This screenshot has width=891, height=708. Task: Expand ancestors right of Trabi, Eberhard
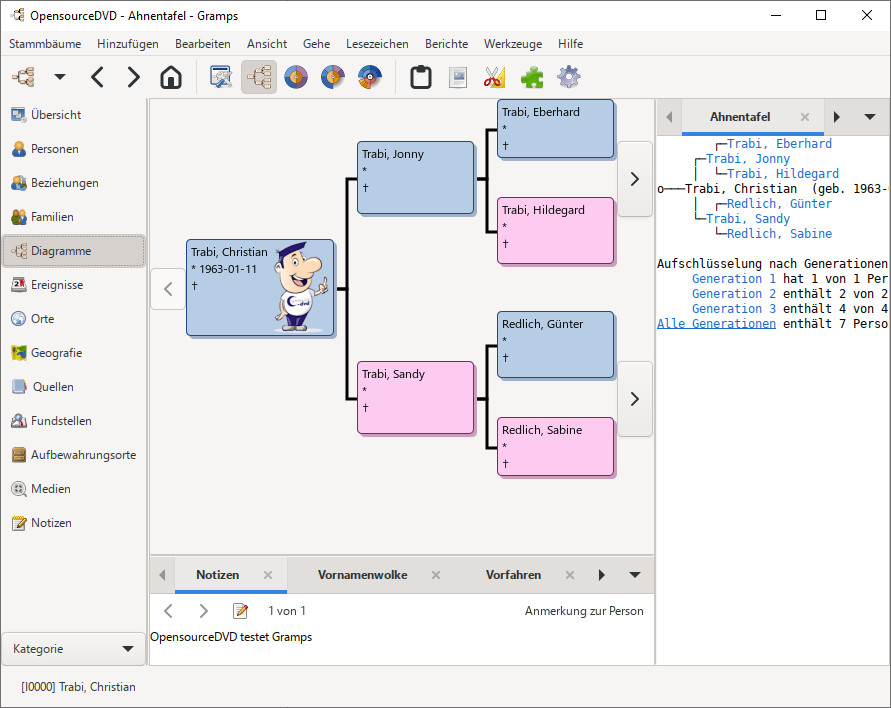pos(634,178)
